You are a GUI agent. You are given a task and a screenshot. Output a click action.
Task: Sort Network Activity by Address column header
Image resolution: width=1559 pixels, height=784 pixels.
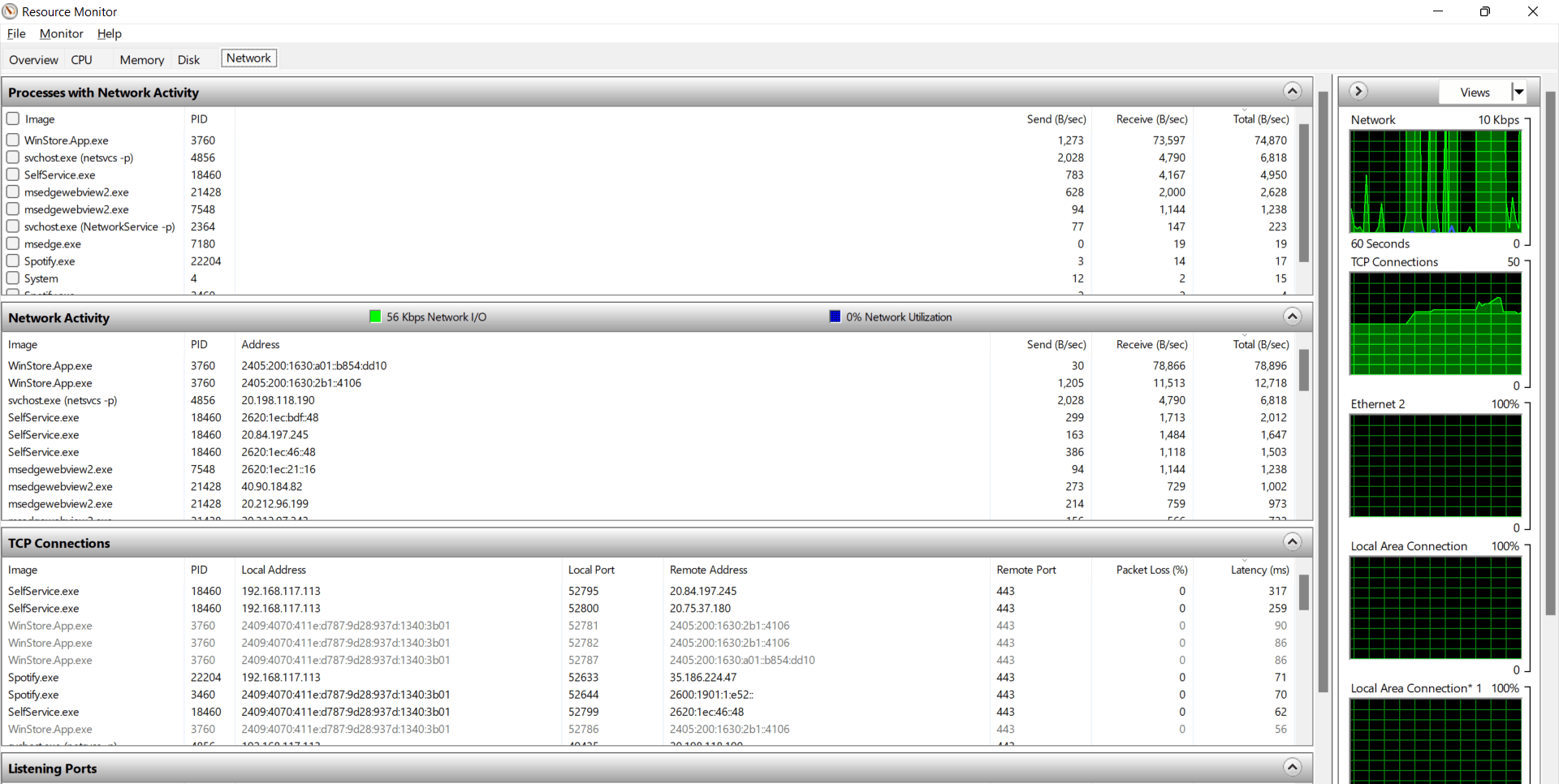point(260,344)
